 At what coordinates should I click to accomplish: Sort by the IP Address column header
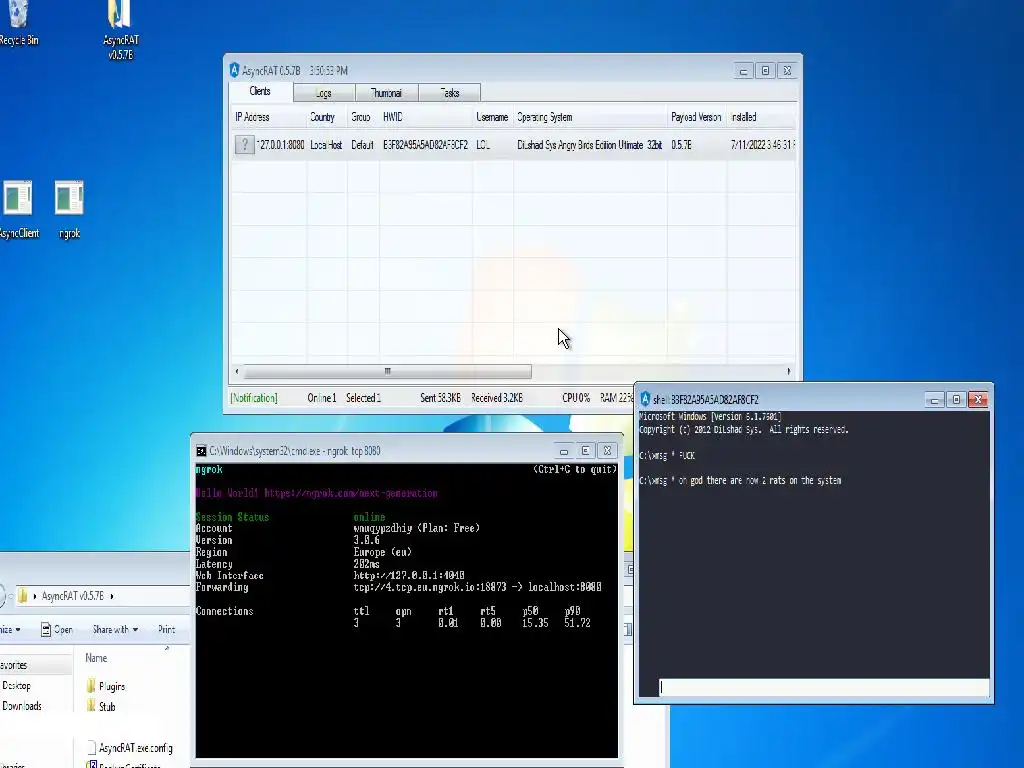pyautogui.click(x=268, y=117)
